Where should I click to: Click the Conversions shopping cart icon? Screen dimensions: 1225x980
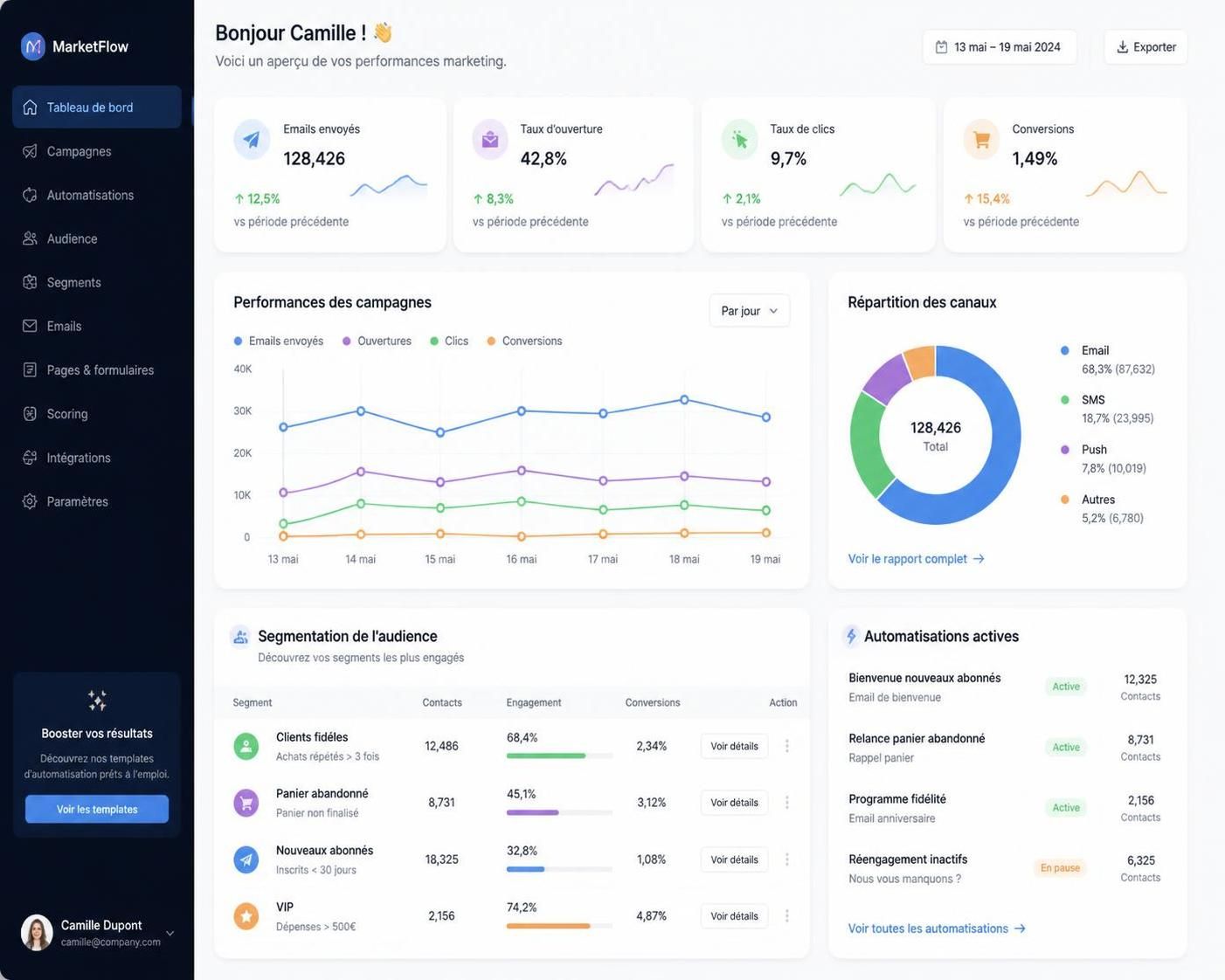pyautogui.click(x=982, y=140)
